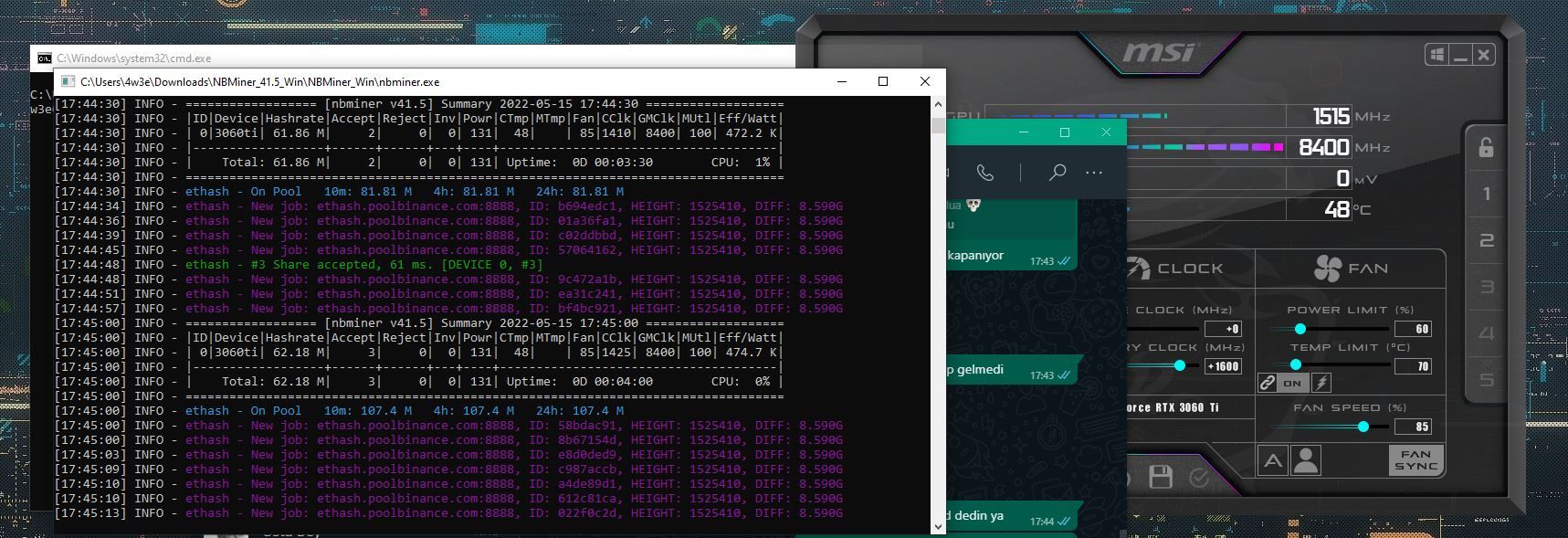Click the nbminer.exe title bar icon
The height and width of the screenshot is (538, 1568).
coord(68,81)
